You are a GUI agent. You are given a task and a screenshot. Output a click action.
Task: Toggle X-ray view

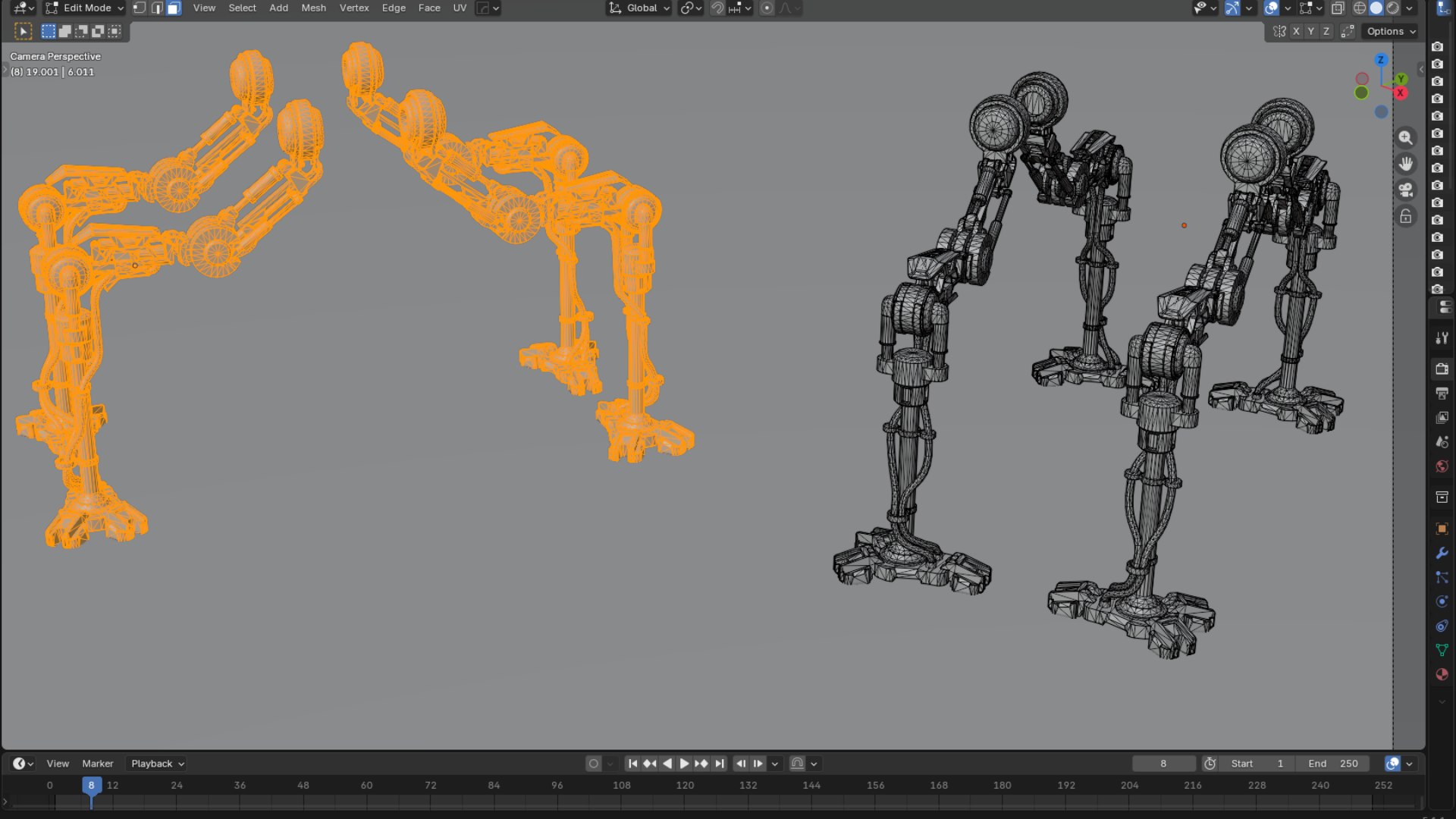[1338, 8]
